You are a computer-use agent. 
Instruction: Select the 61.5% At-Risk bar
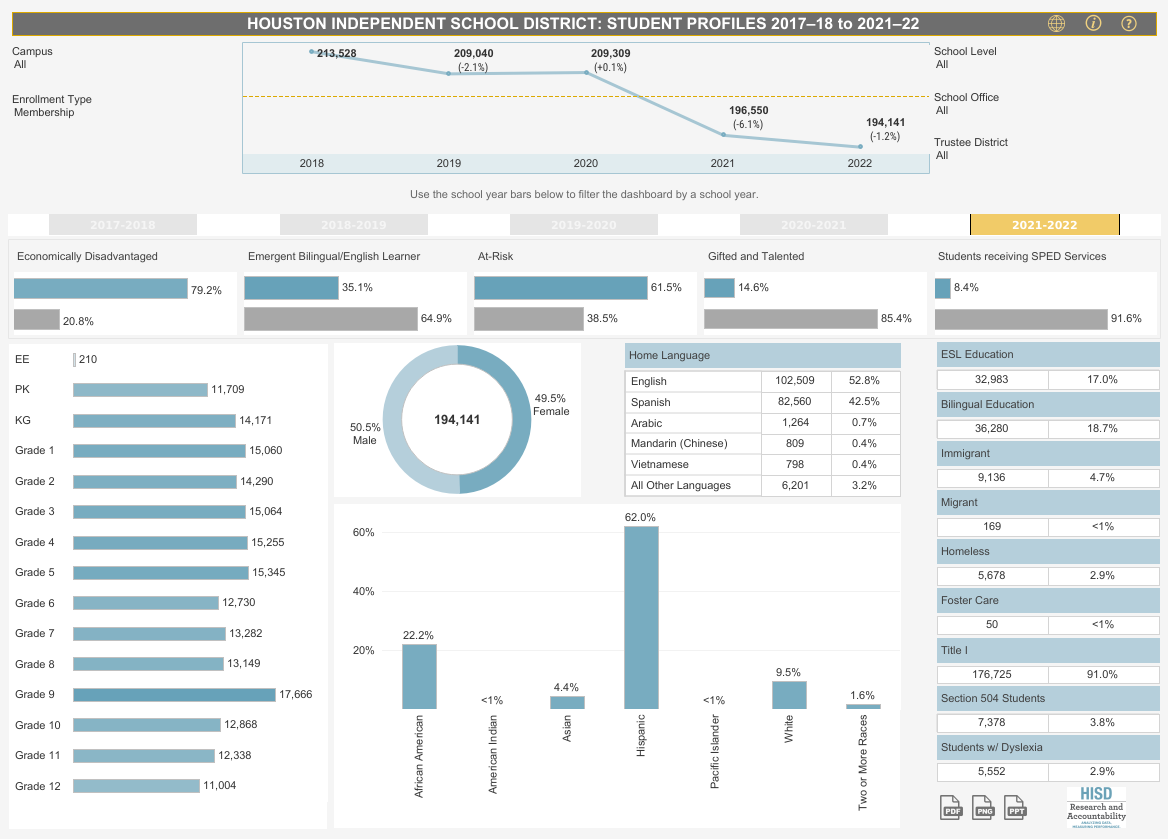(561, 288)
